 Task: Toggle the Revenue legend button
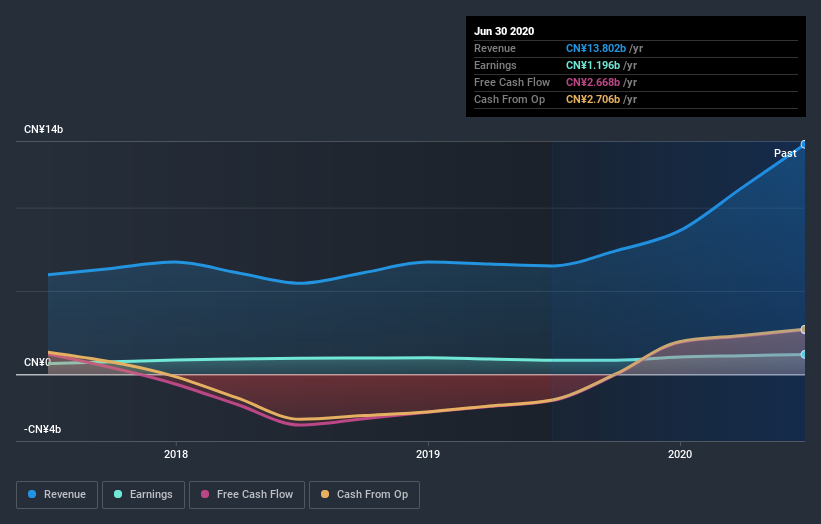(x=57, y=495)
